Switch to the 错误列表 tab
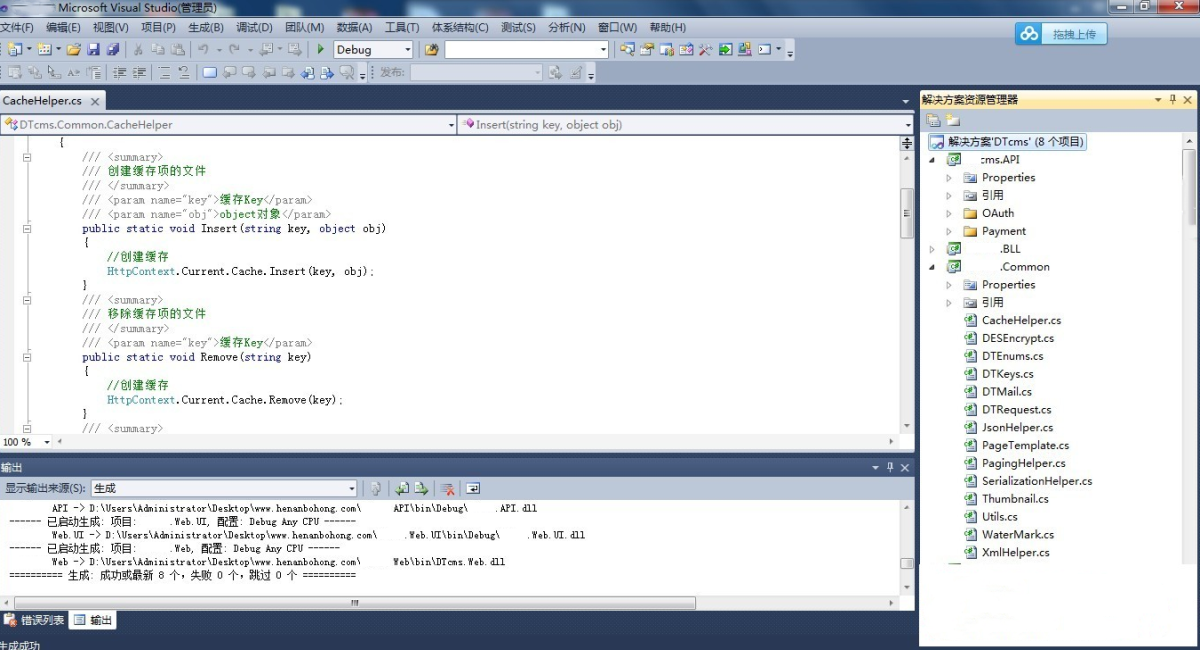The image size is (1200, 650). pyautogui.click(x=34, y=620)
